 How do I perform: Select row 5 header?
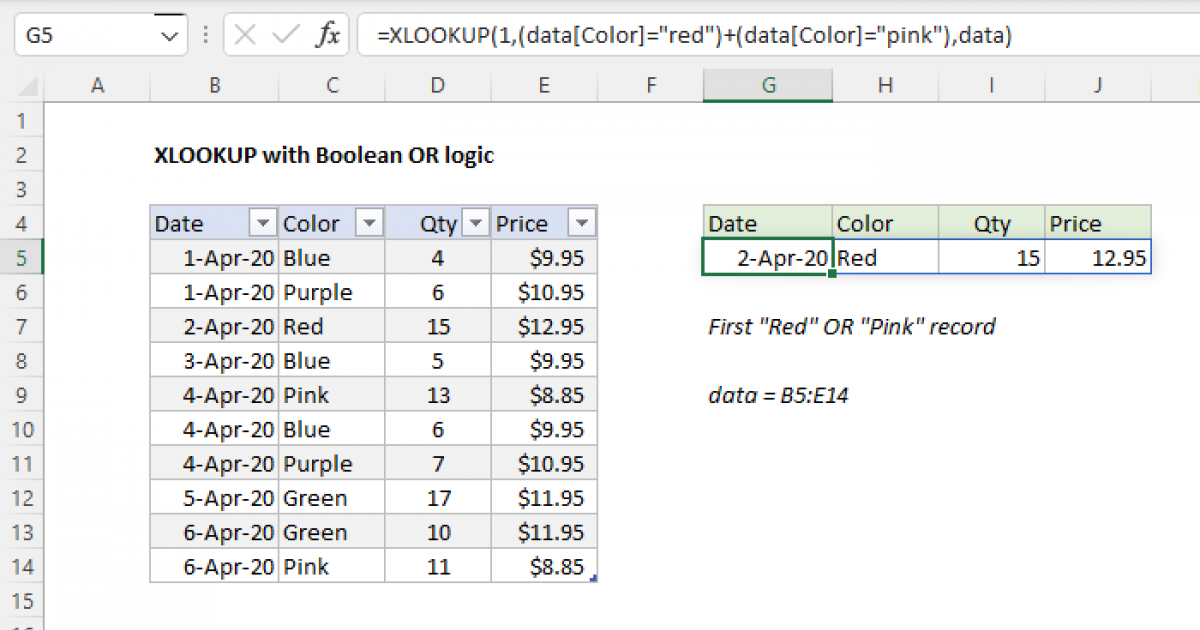pyautogui.click(x=24, y=258)
